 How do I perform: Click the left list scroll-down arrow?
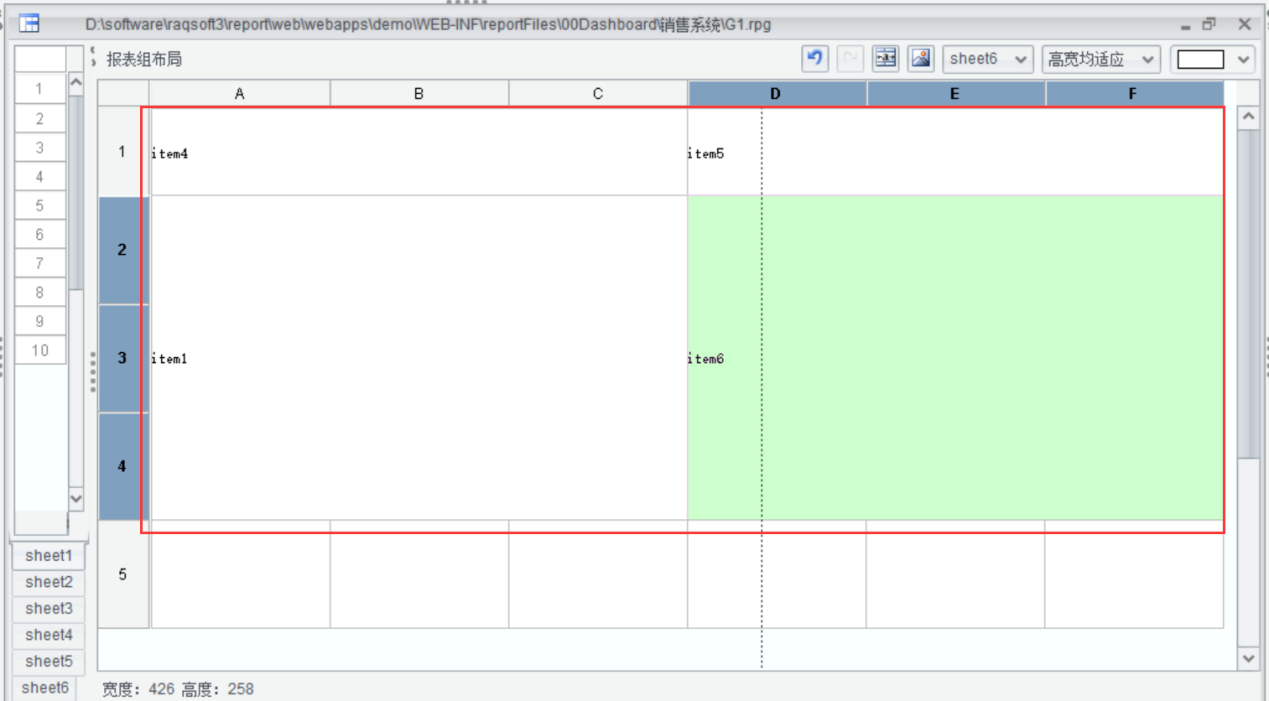[x=76, y=498]
